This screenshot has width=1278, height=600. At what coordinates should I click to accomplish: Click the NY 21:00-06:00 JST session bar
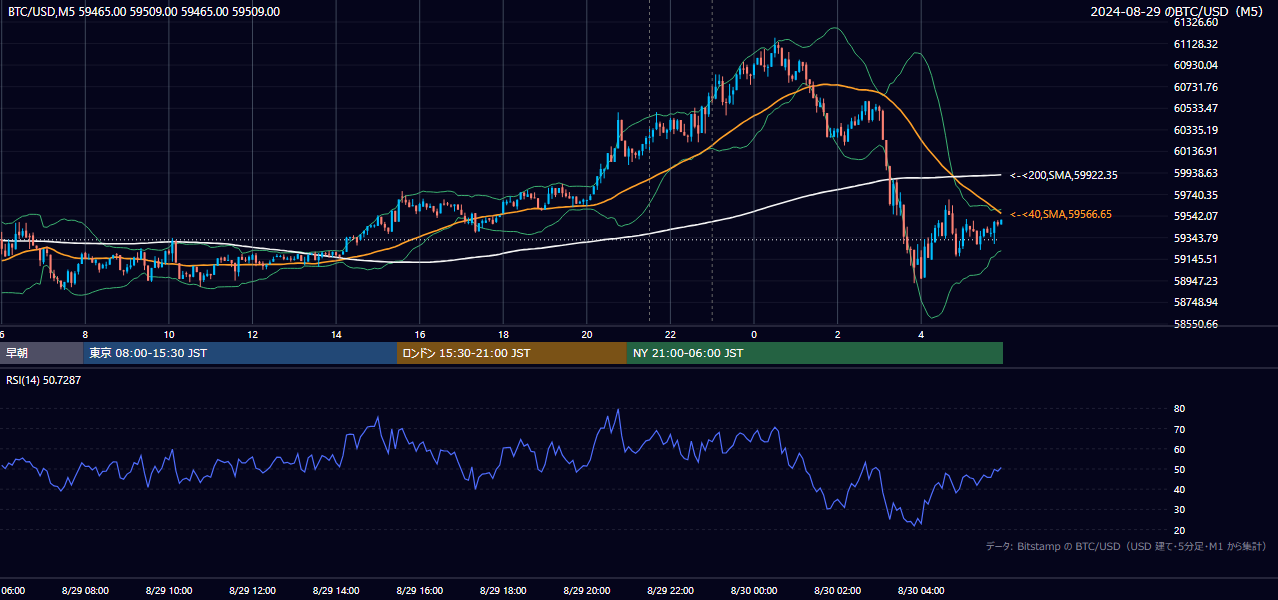pos(815,353)
